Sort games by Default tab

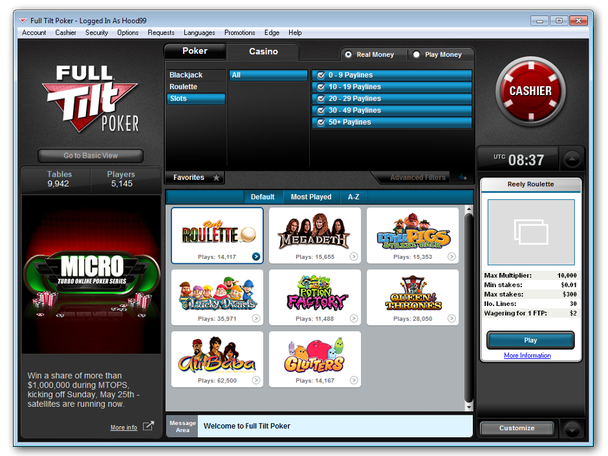click(x=263, y=197)
